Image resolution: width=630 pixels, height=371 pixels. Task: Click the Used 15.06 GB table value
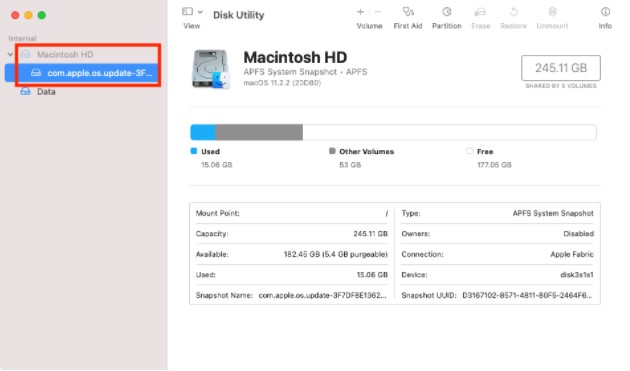tap(372, 275)
